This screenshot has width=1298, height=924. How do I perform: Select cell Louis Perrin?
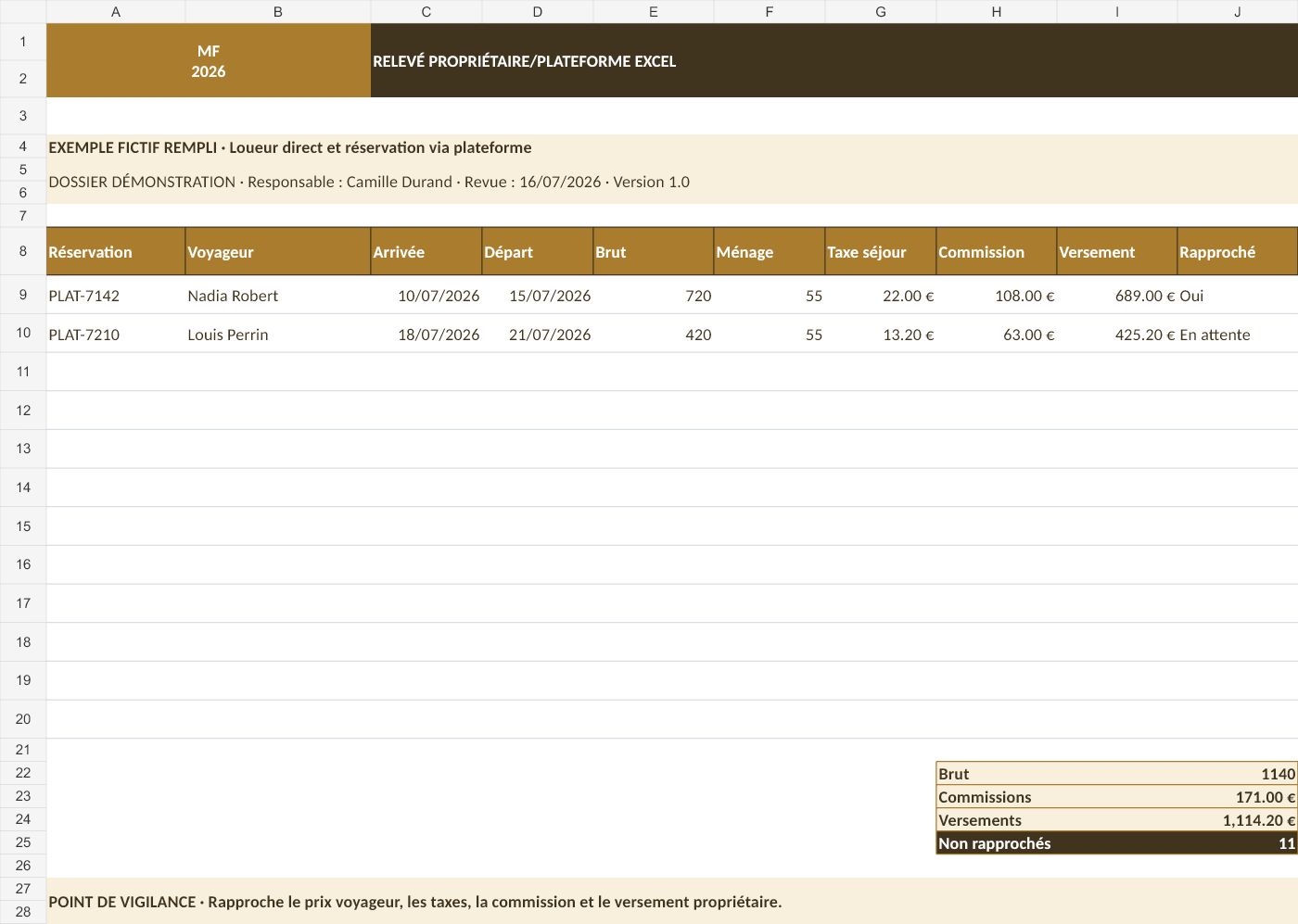(x=278, y=335)
